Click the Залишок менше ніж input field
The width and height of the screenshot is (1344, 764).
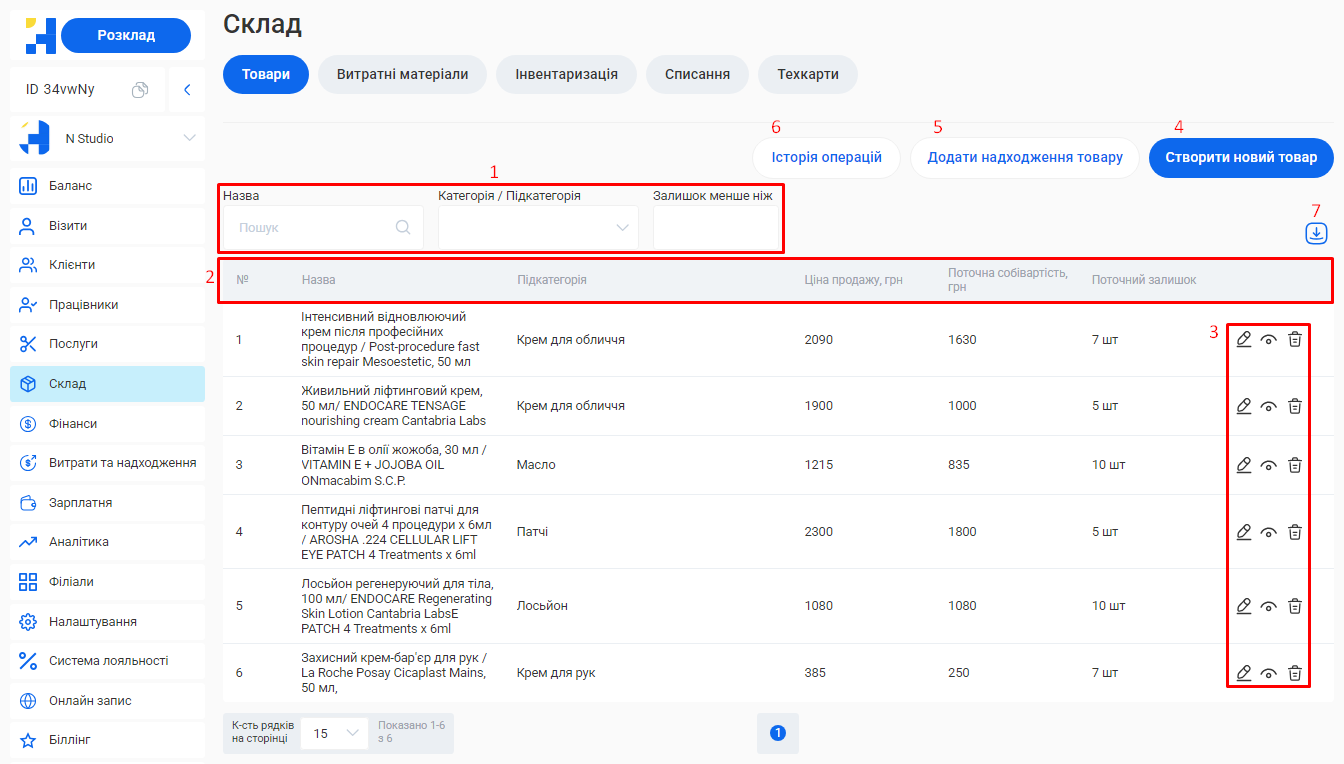click(x=715, y=228)
